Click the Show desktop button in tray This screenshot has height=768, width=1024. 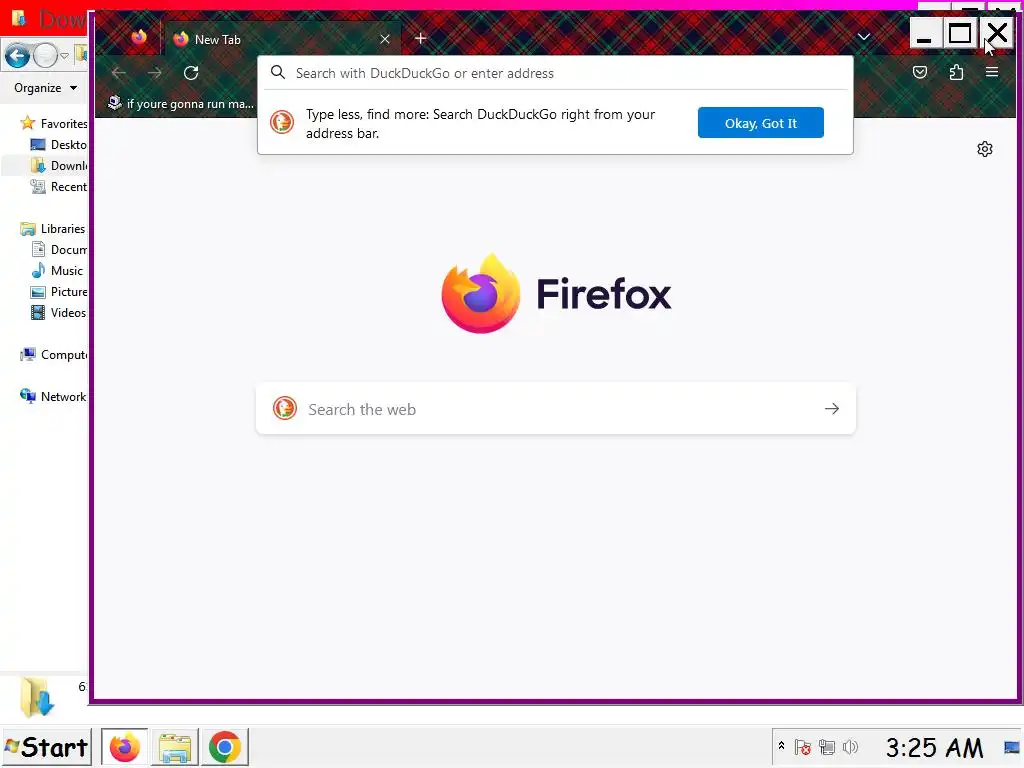1012,747
